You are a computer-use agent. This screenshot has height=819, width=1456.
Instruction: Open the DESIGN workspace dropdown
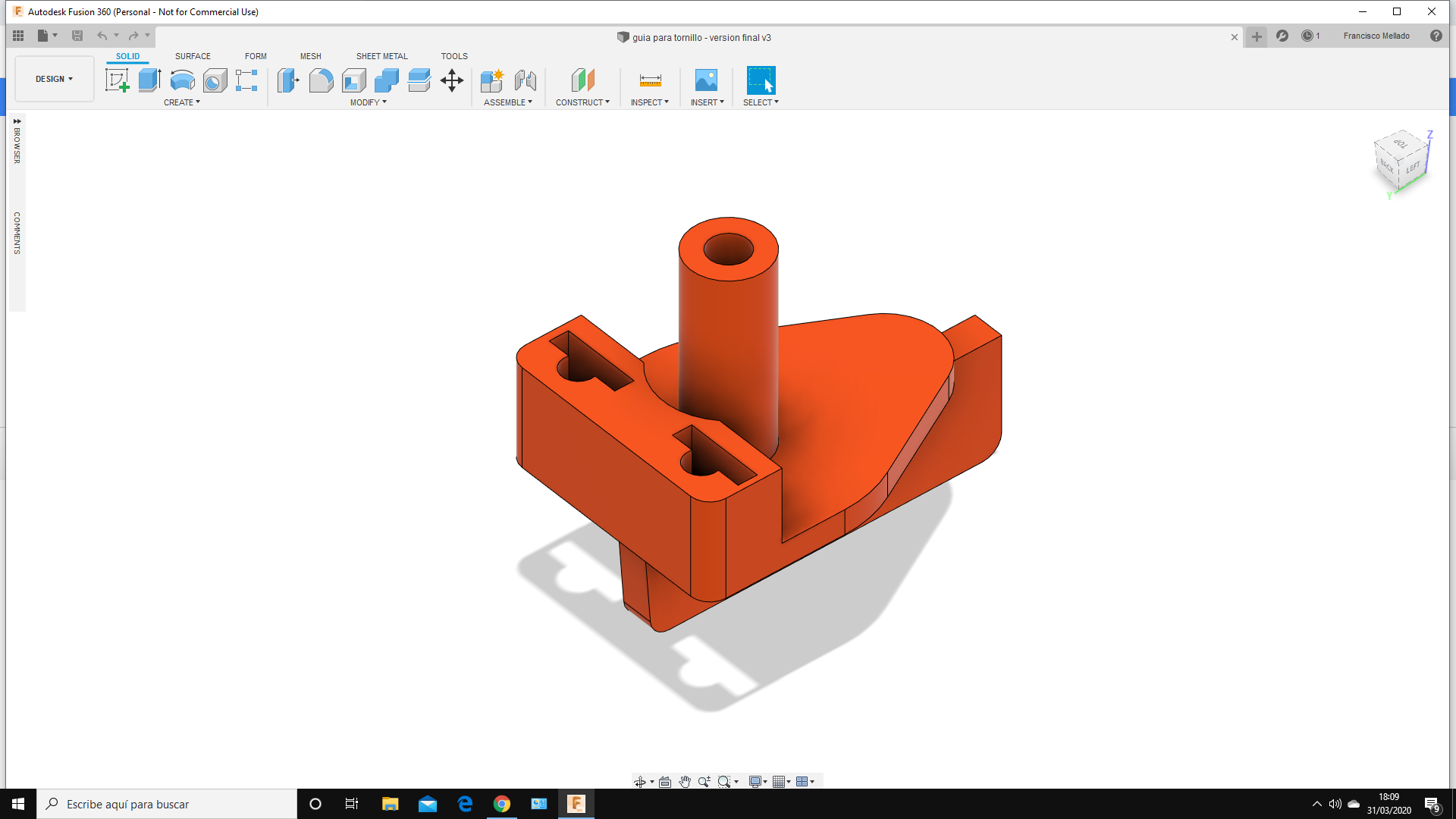click(54, 79)
